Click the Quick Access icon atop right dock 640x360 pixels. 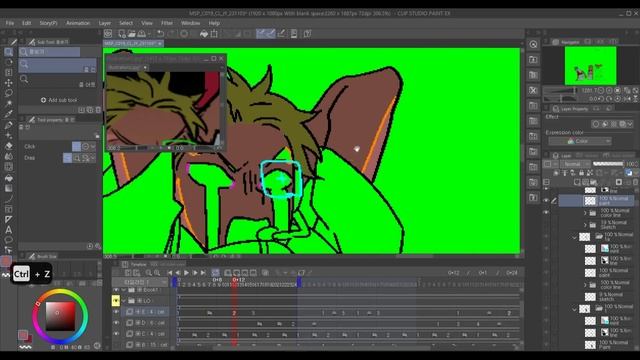(x=533, y=44)
